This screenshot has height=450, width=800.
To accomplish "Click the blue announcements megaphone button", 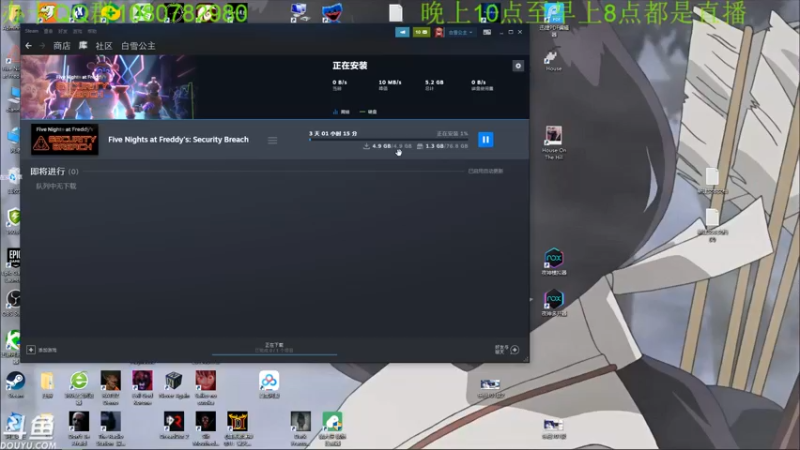I will pos(402,32).
